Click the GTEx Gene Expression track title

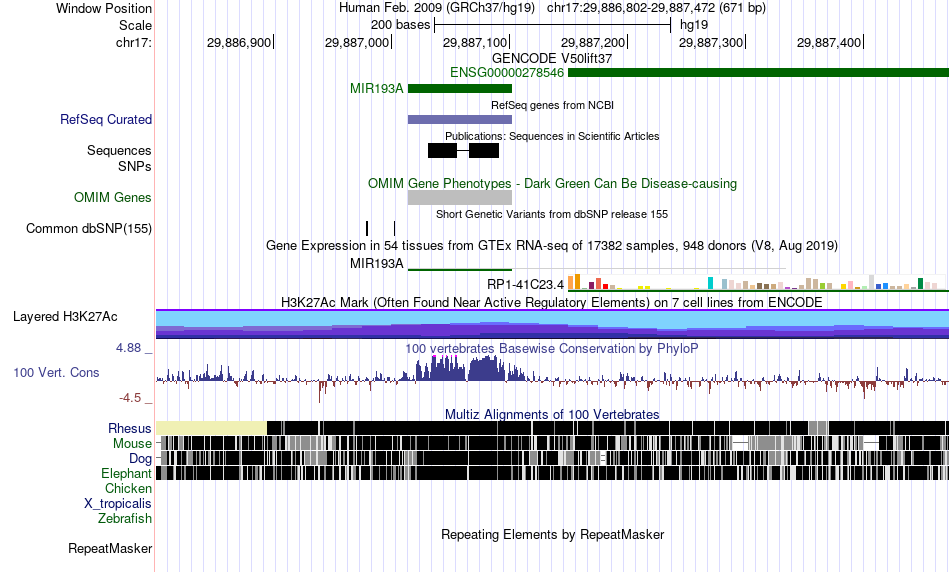552,245
